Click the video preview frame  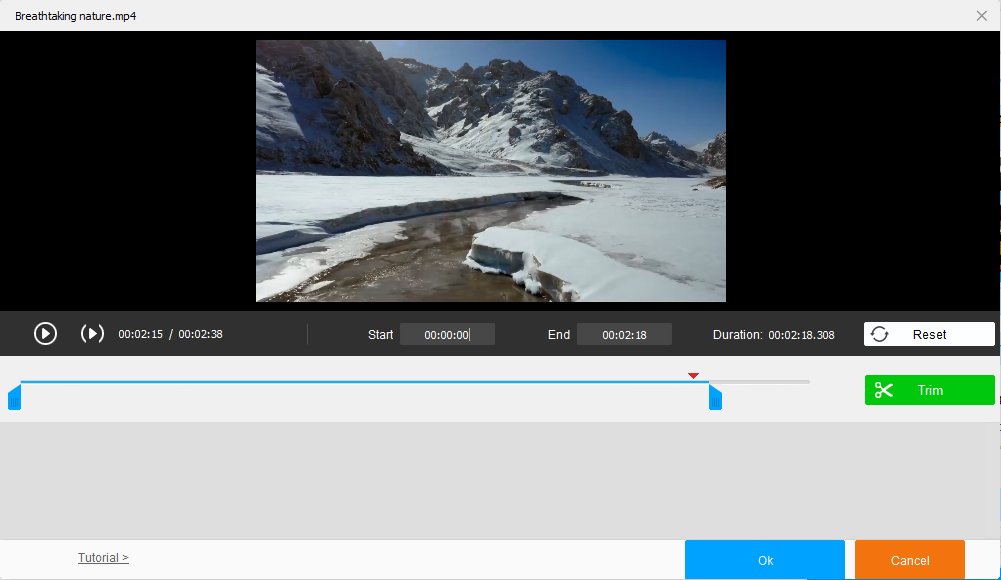[491, 170]
